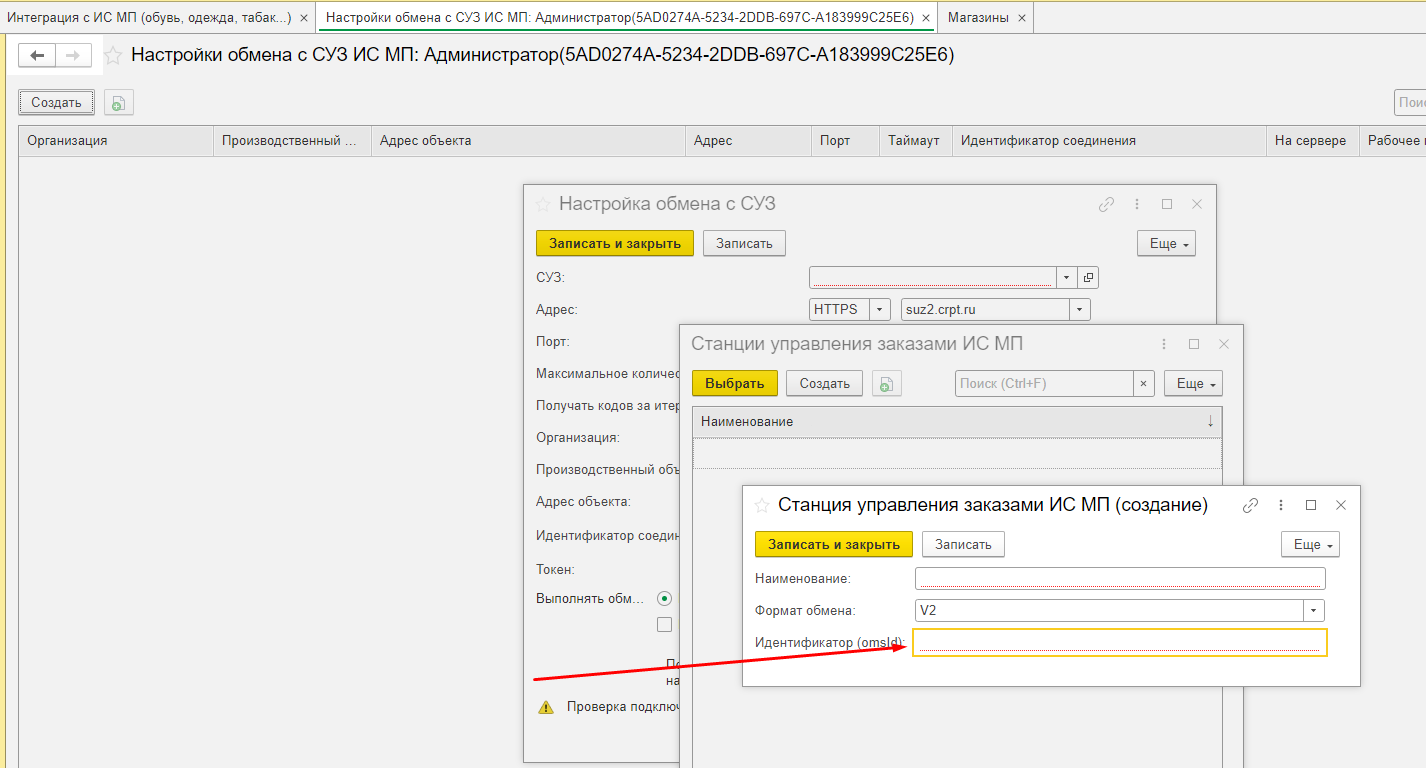
Task: Click the Адрес объекта column header
Action: [x=528, y=141]
